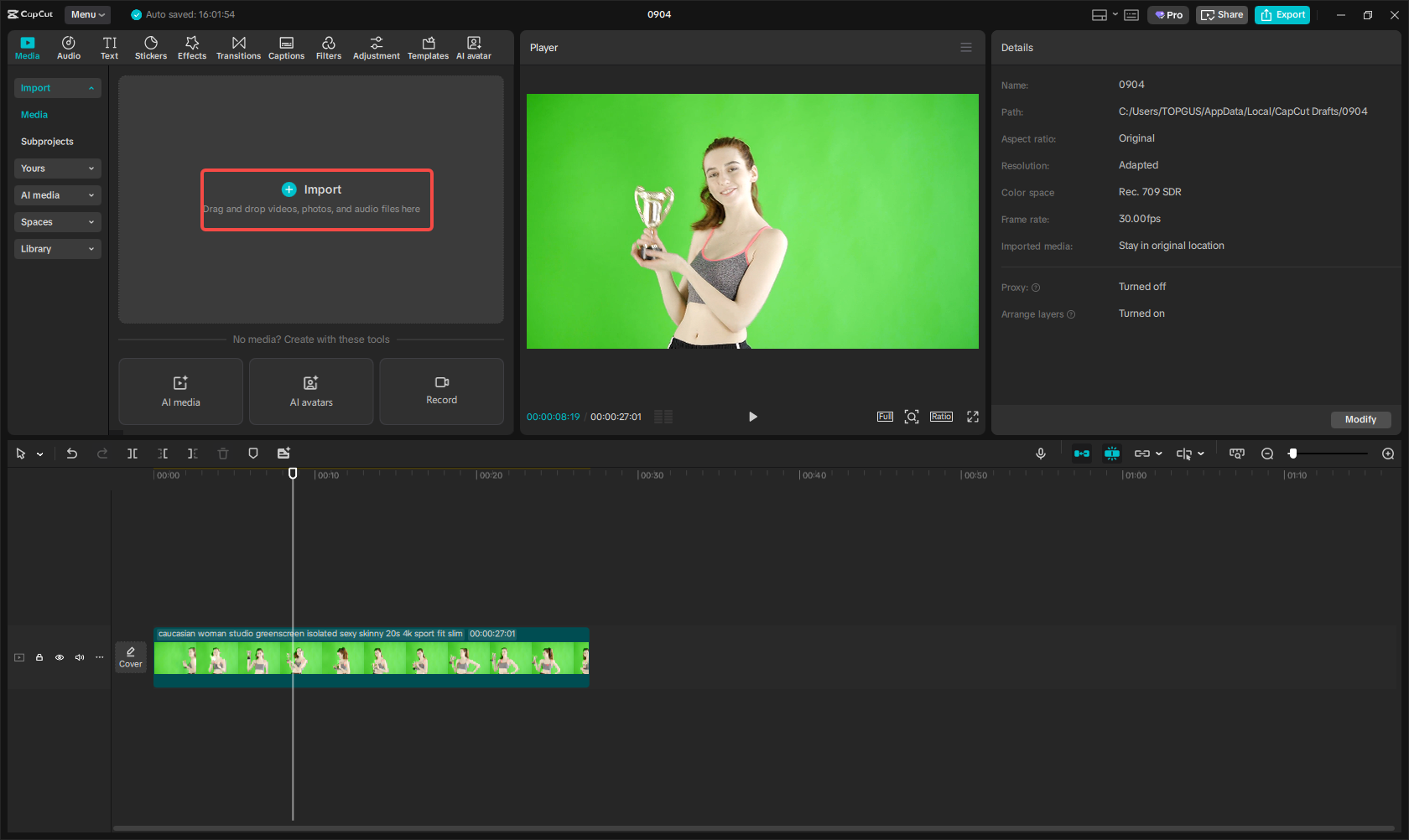Open the AI avatar panel
This screenshot has width=1409, height=840.
tap(474, 46)
